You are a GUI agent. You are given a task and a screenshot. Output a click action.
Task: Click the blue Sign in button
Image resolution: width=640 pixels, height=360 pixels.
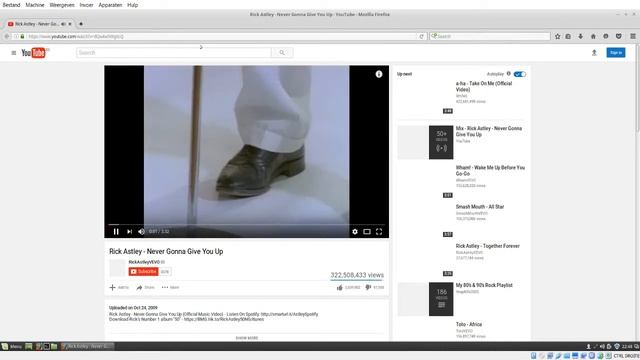click(x=616, y=53)
